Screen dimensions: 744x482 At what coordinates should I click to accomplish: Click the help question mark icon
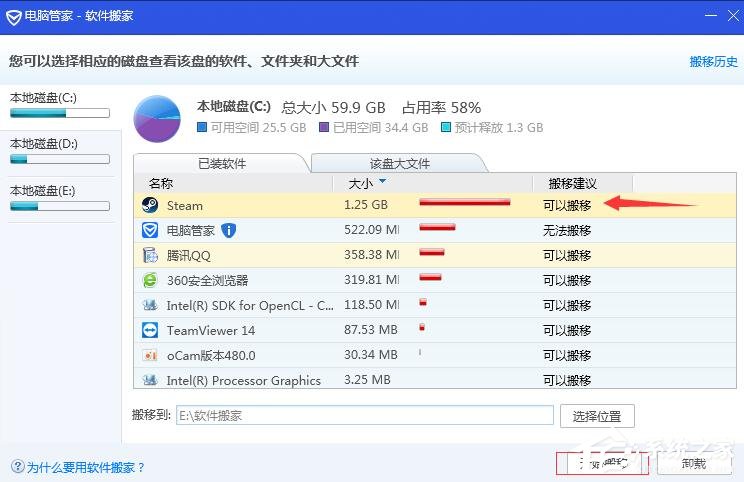click(x=17, y=466)
